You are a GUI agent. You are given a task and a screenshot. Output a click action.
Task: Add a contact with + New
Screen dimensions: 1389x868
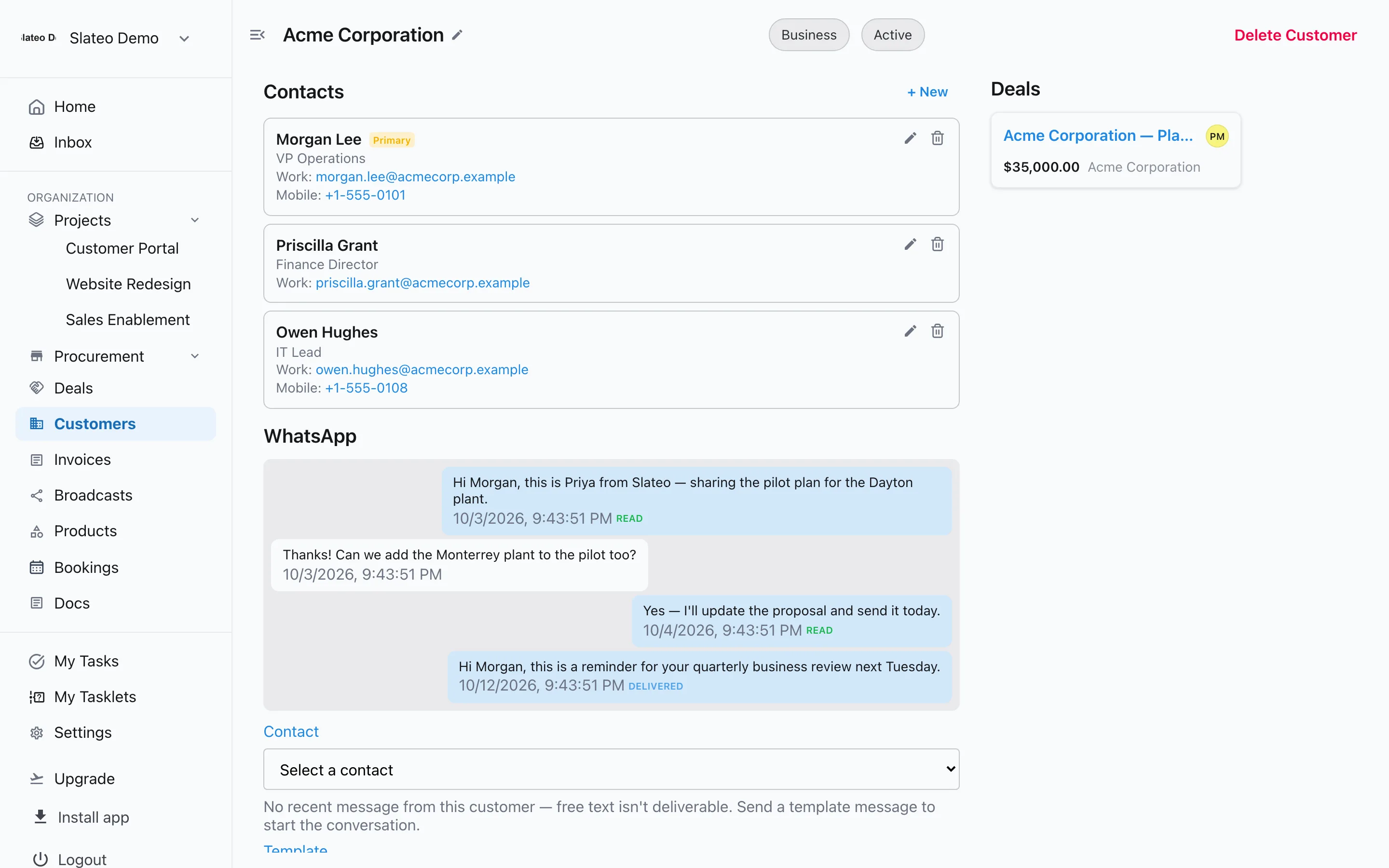[927, 92]
